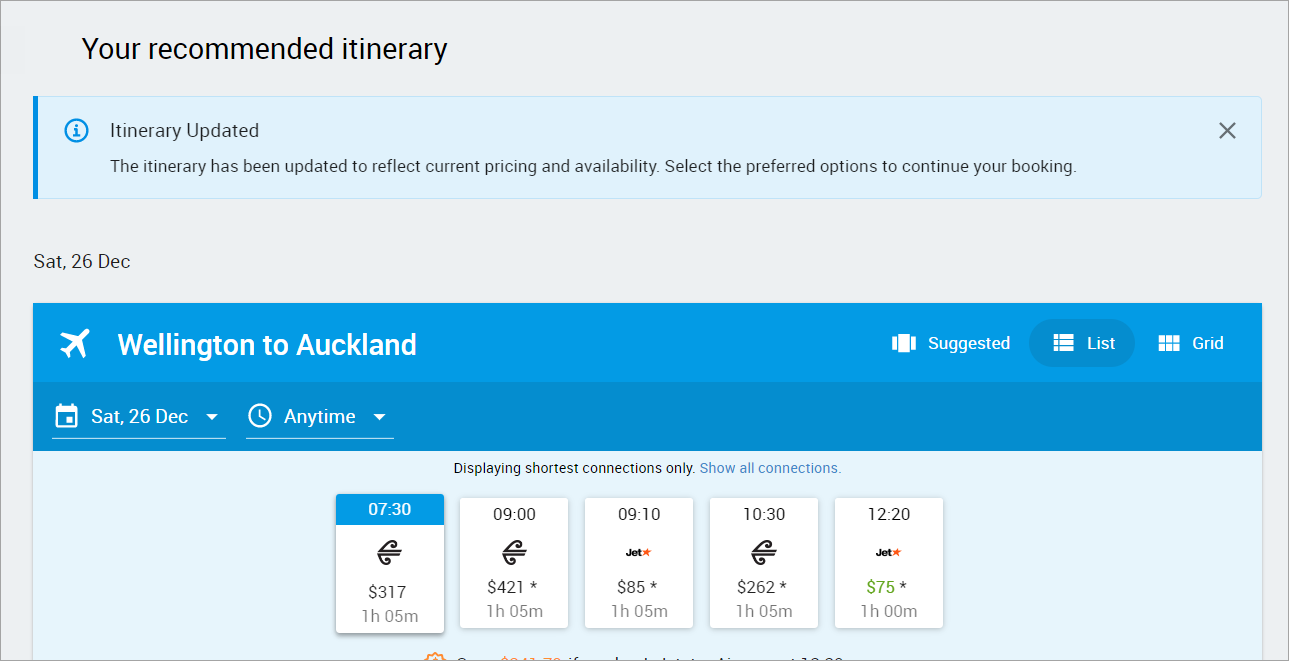Select the 12:20 Jetstar flight for $75

(888, 562)
